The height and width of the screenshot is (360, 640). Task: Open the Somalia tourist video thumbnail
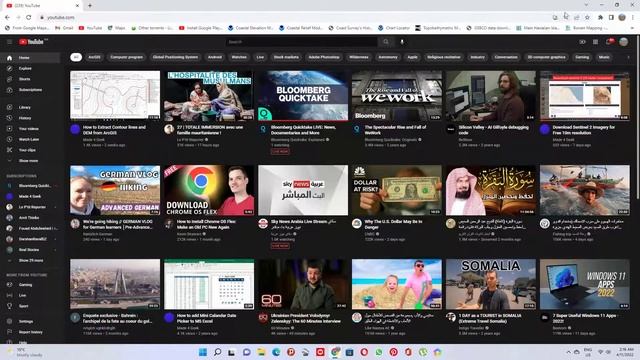point(491,284)
